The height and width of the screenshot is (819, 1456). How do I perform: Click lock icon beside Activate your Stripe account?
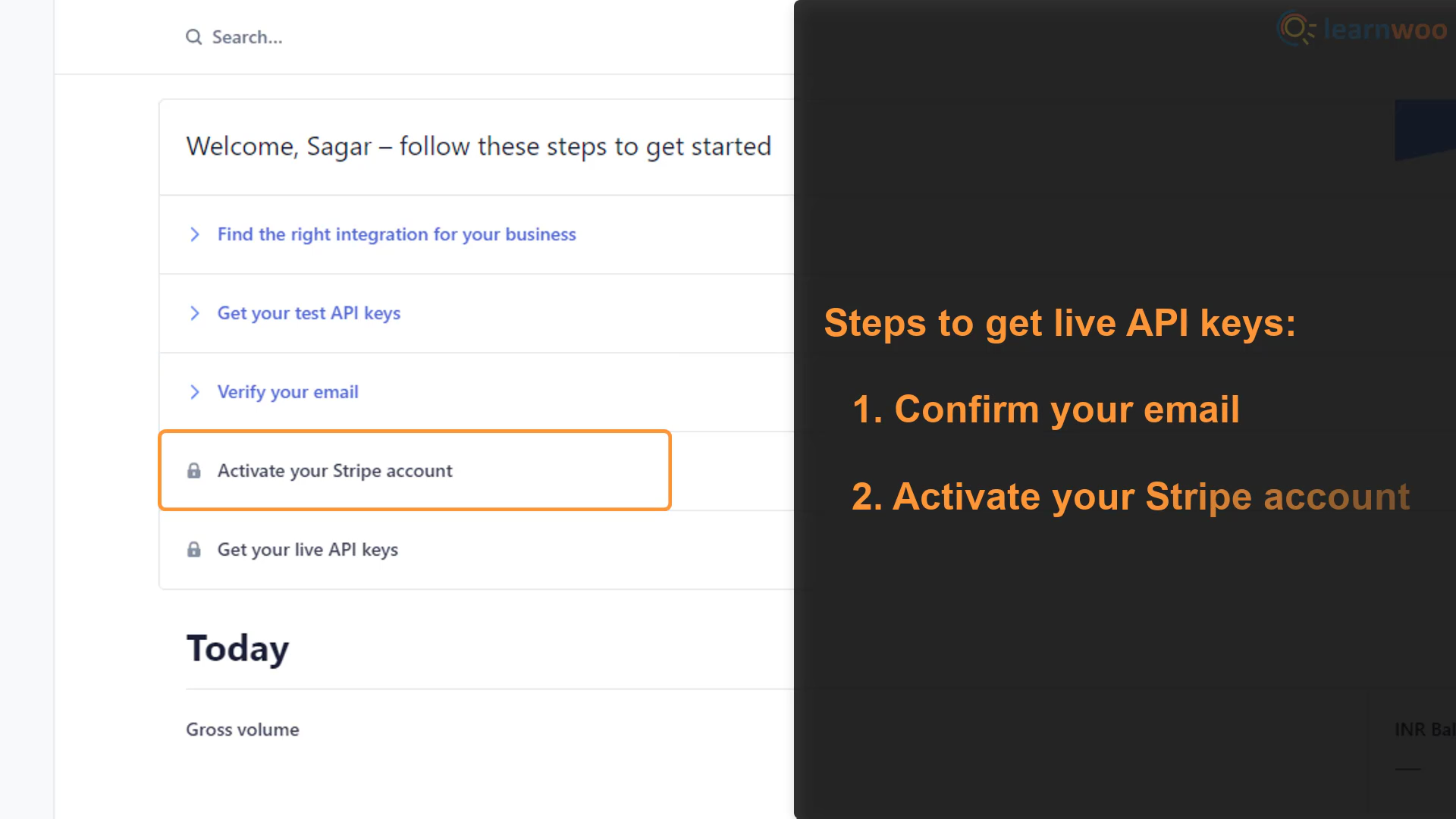(x=194, y=471)
